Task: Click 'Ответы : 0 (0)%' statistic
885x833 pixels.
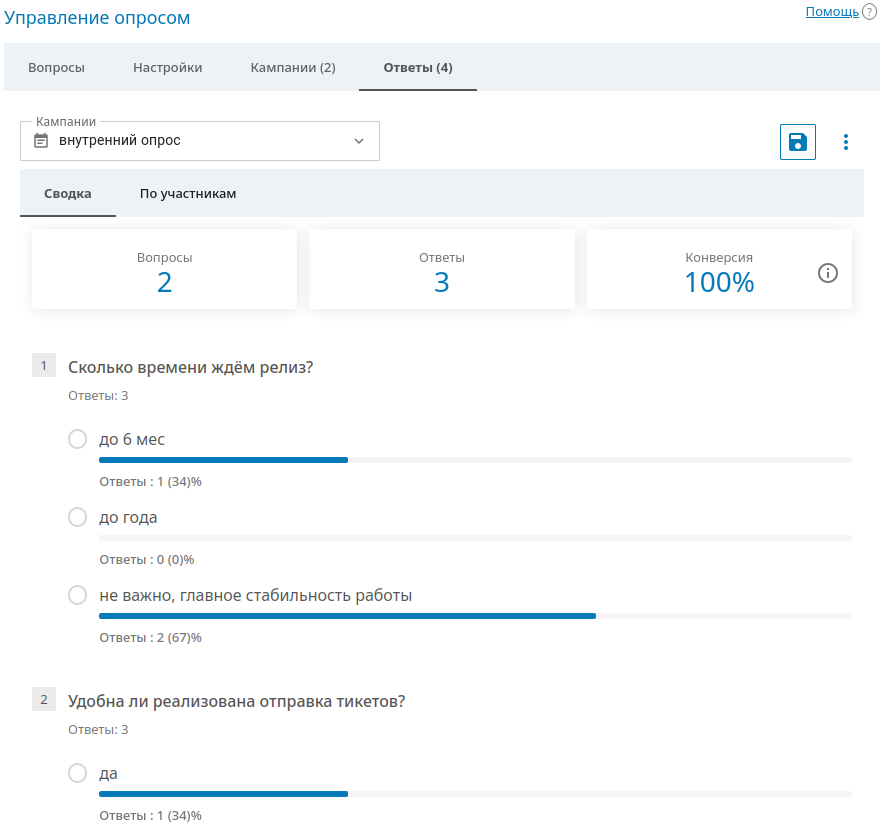Action: pyautogui.click(x=147, y=560)
